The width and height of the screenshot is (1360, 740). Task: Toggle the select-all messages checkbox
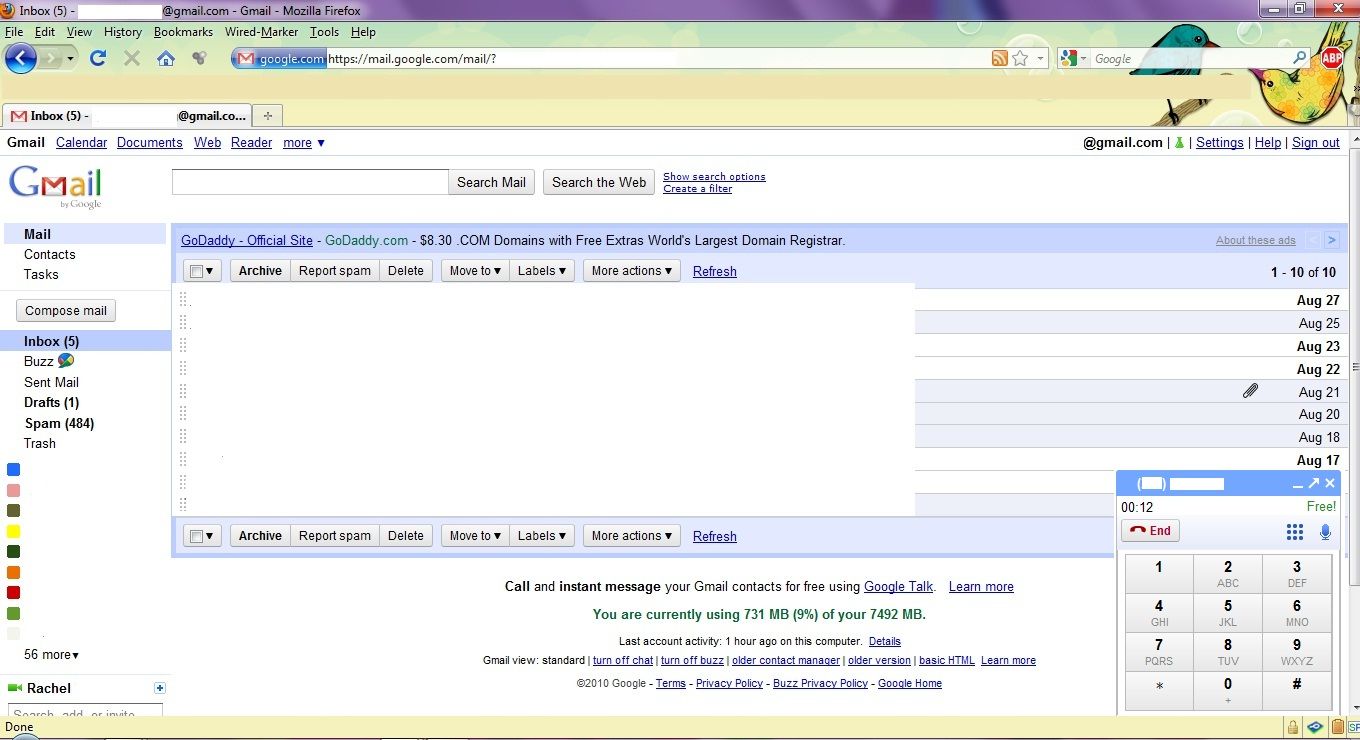pyautogui.click(x=196, y=270)
